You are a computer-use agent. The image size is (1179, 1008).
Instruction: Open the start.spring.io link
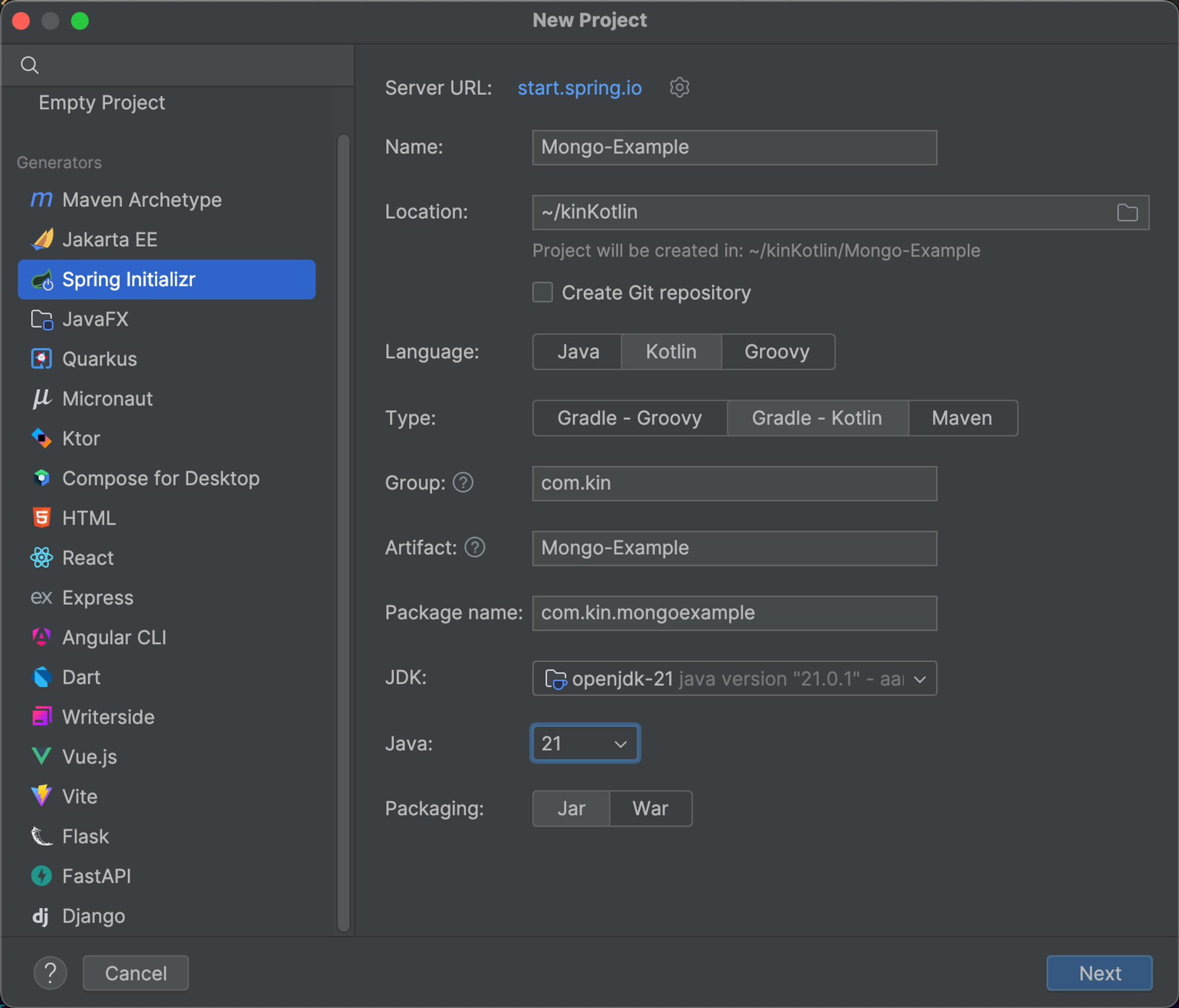tap(579, 88)
